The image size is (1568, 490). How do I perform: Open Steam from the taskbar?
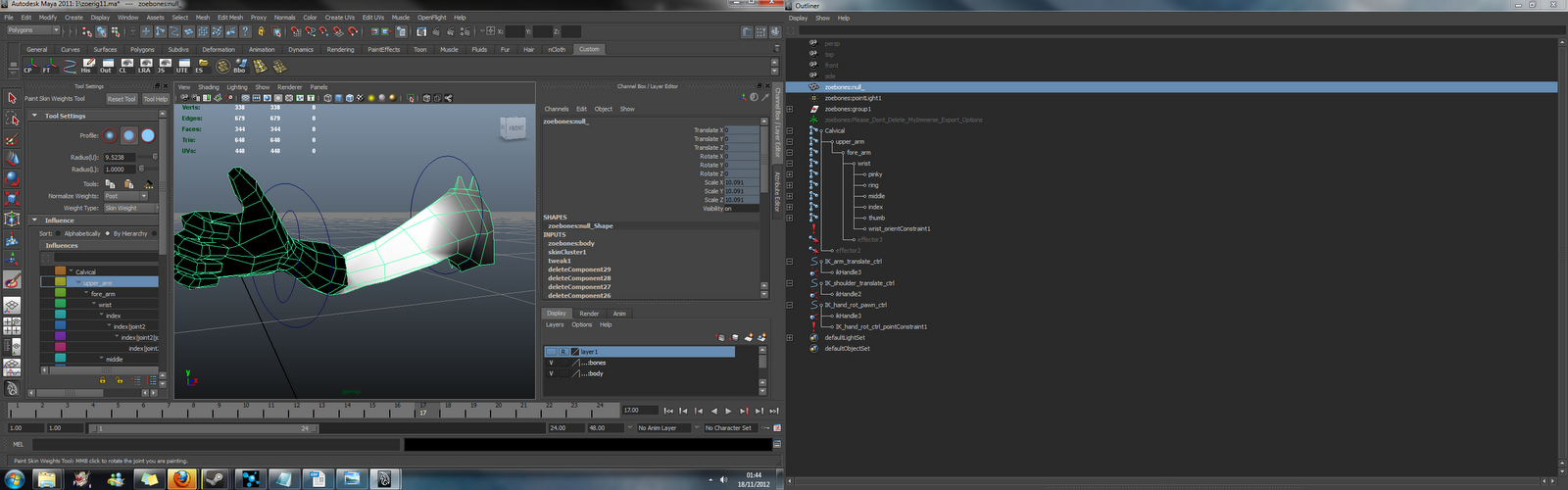coord(216,479)
